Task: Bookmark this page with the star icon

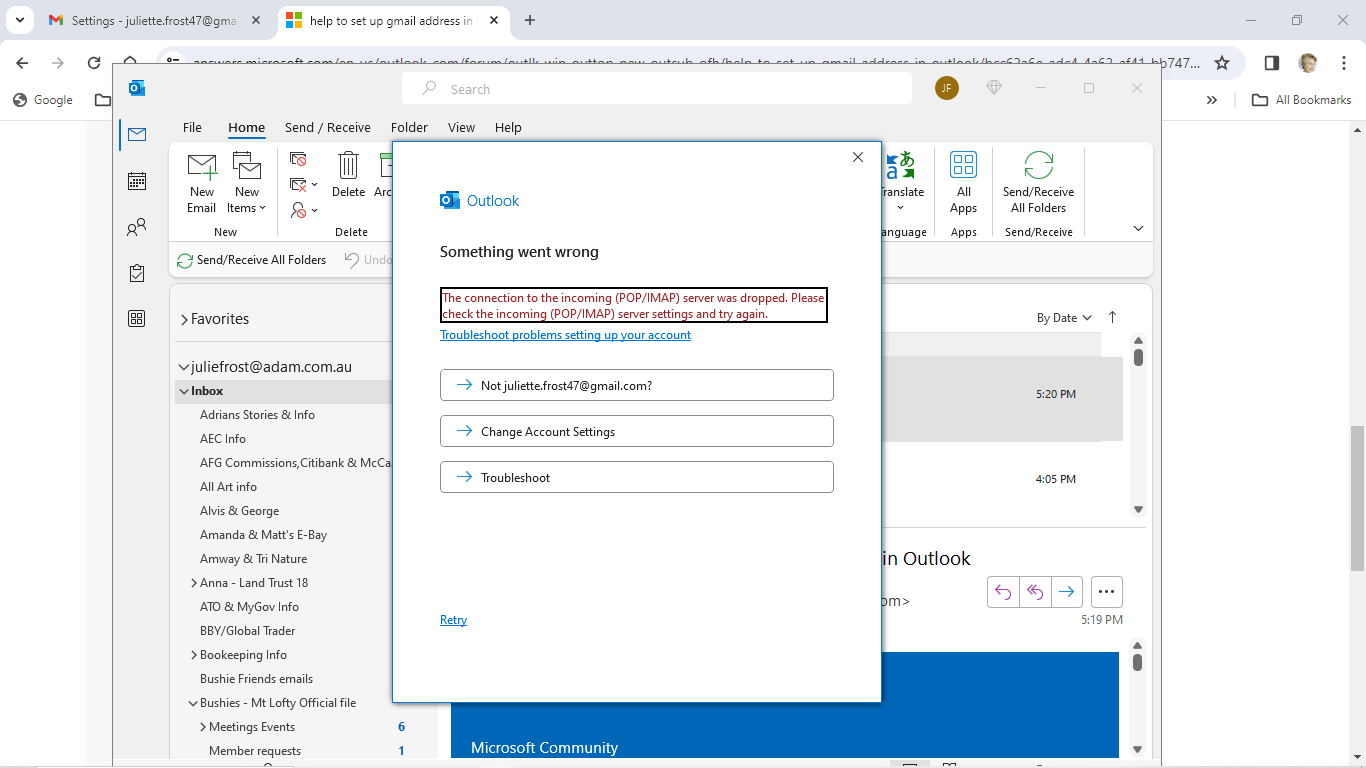Action: (x=1222, y=62)
